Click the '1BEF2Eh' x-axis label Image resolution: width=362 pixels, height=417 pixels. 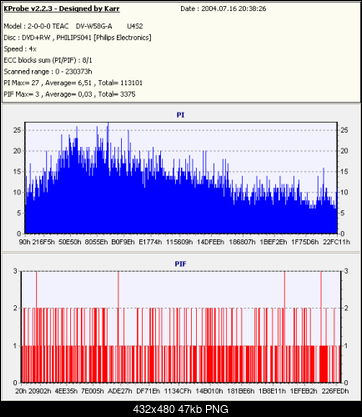273,242
